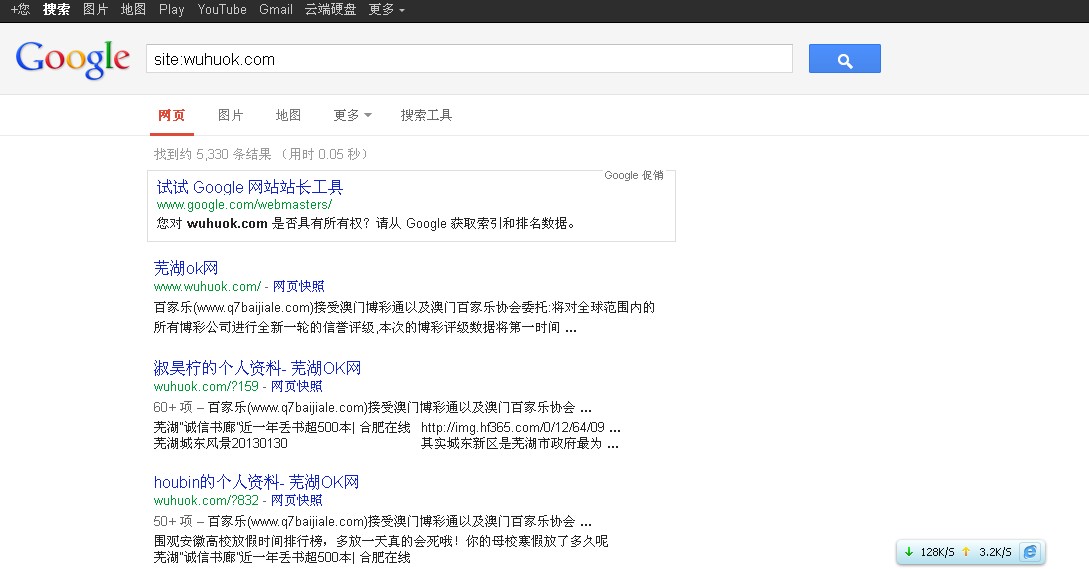Click the browser icon in speed widget
The height and width of the screenshot is (569, 1089).
click(1031, 552)
